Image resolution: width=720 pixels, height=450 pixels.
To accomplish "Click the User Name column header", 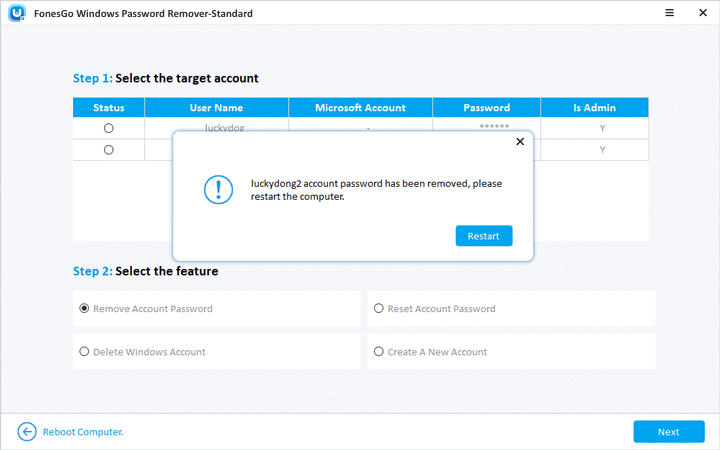I will (x=216, y=107).
